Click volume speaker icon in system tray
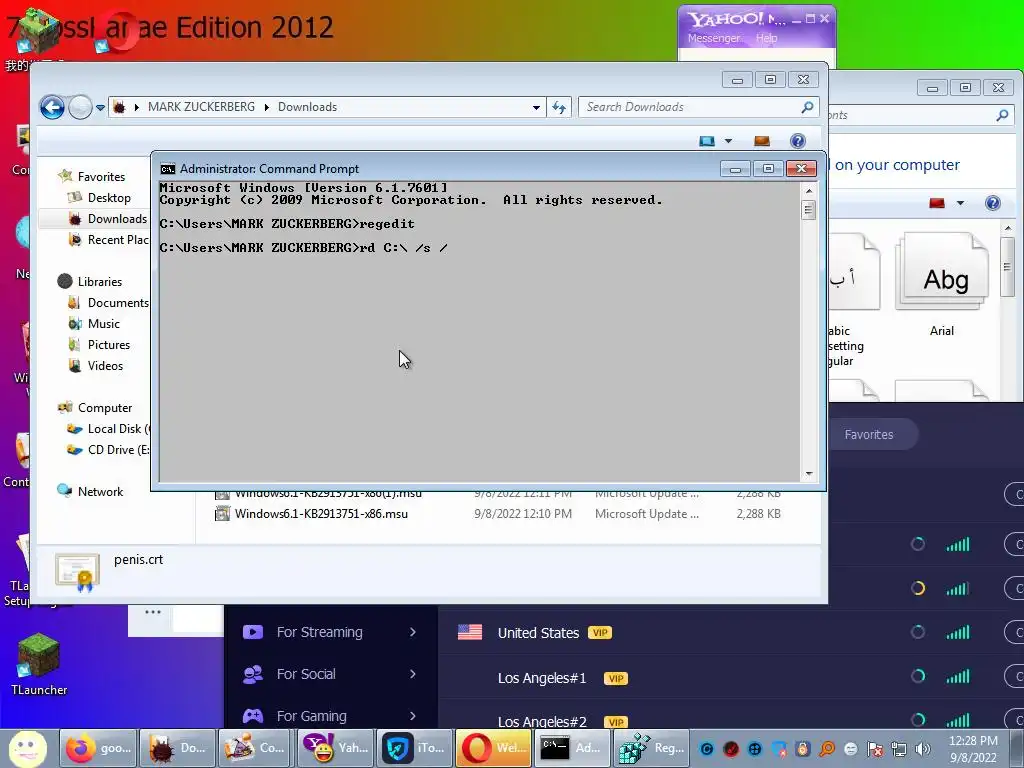1024x768 pixels. pos(923,749)
